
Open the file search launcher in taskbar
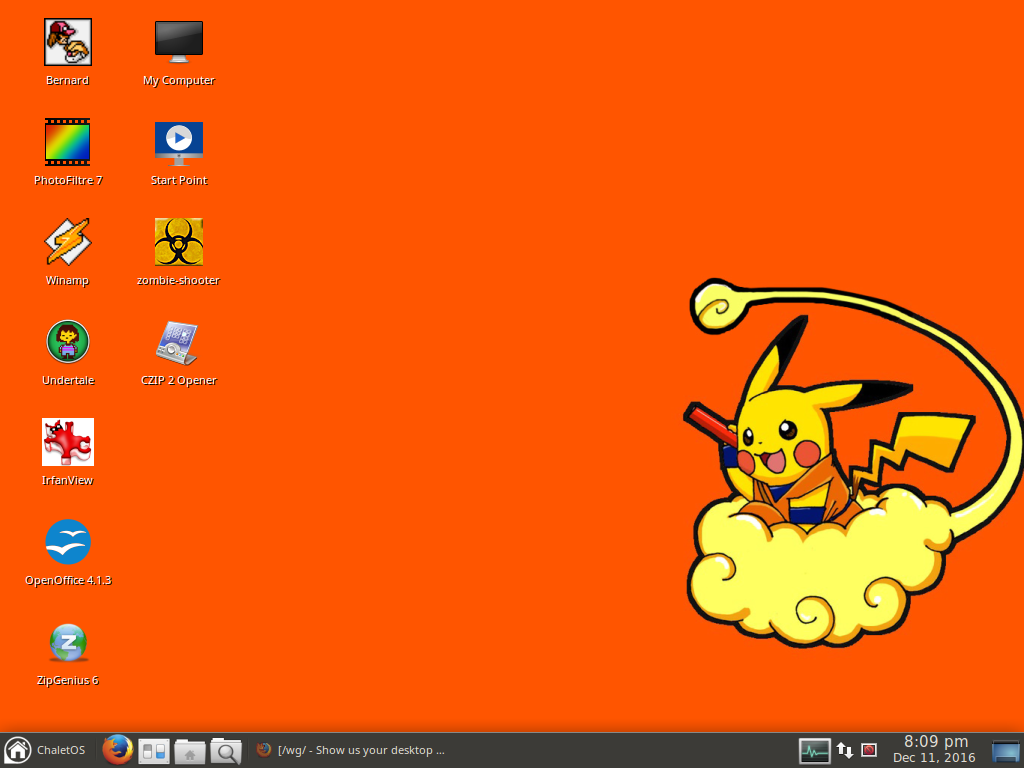tap(226, 751)
